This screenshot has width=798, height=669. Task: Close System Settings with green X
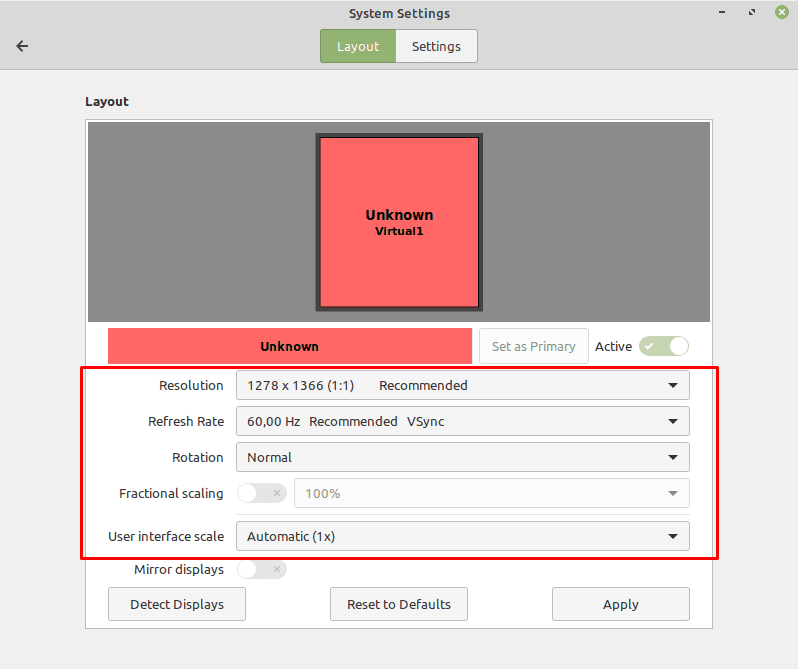782,12
